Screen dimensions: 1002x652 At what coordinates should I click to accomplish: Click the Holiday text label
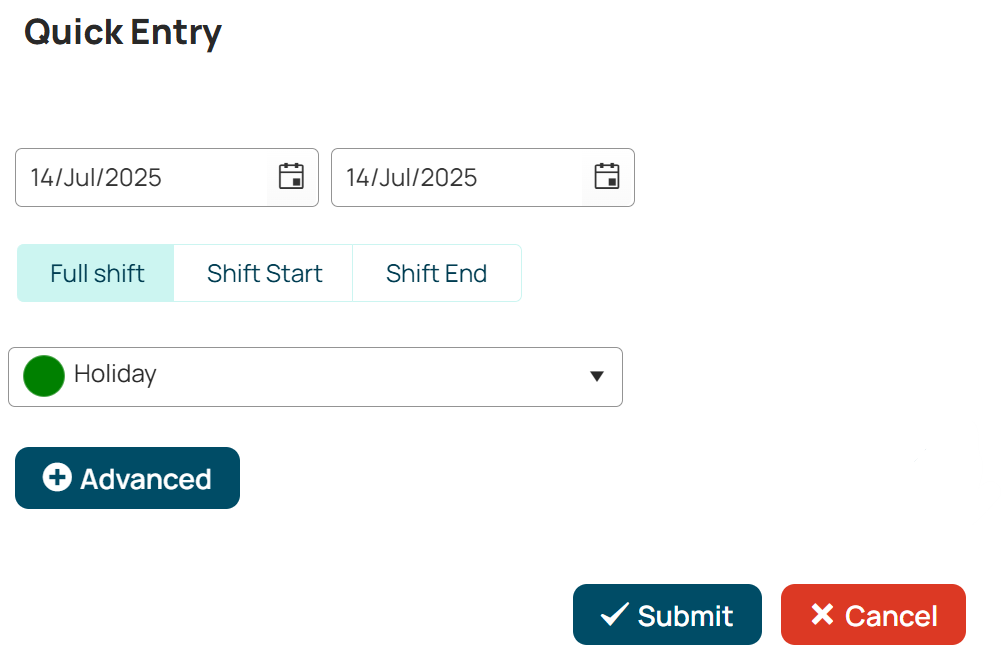coord(115,375)
